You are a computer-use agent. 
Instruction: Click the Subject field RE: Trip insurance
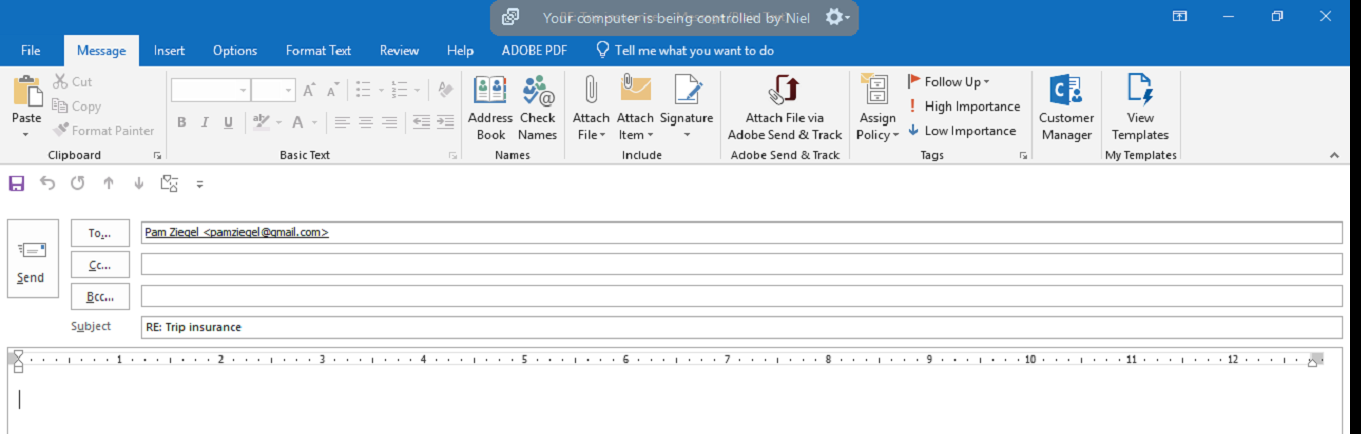tap(741, 327)
